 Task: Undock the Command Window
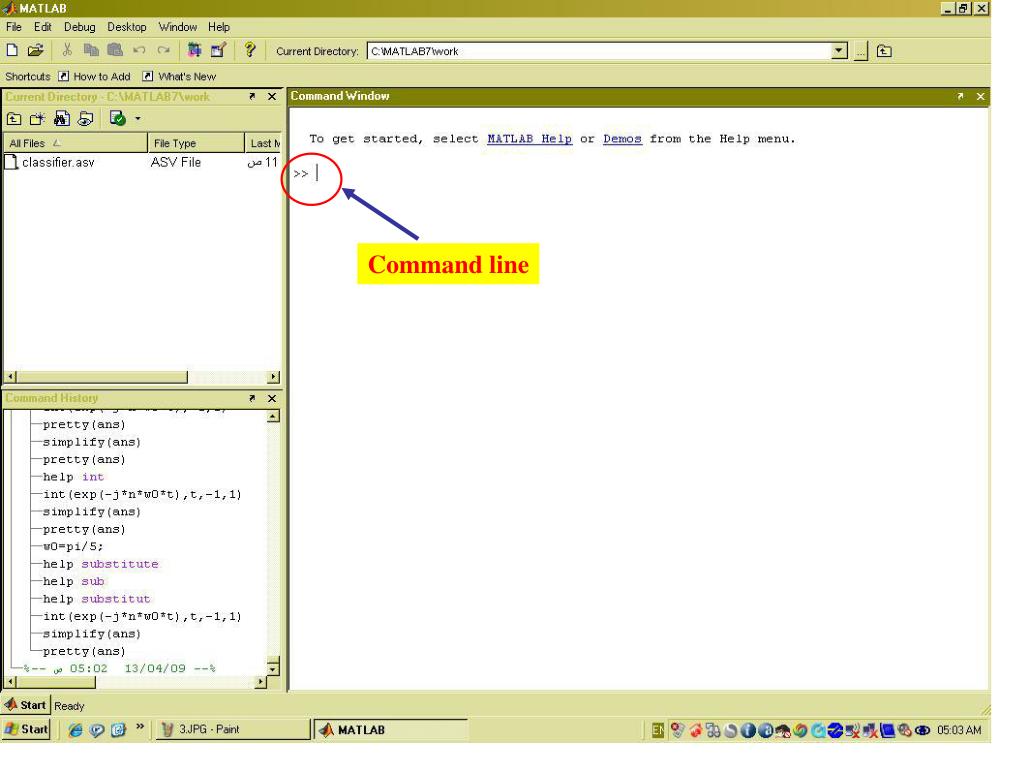(960, 97)
